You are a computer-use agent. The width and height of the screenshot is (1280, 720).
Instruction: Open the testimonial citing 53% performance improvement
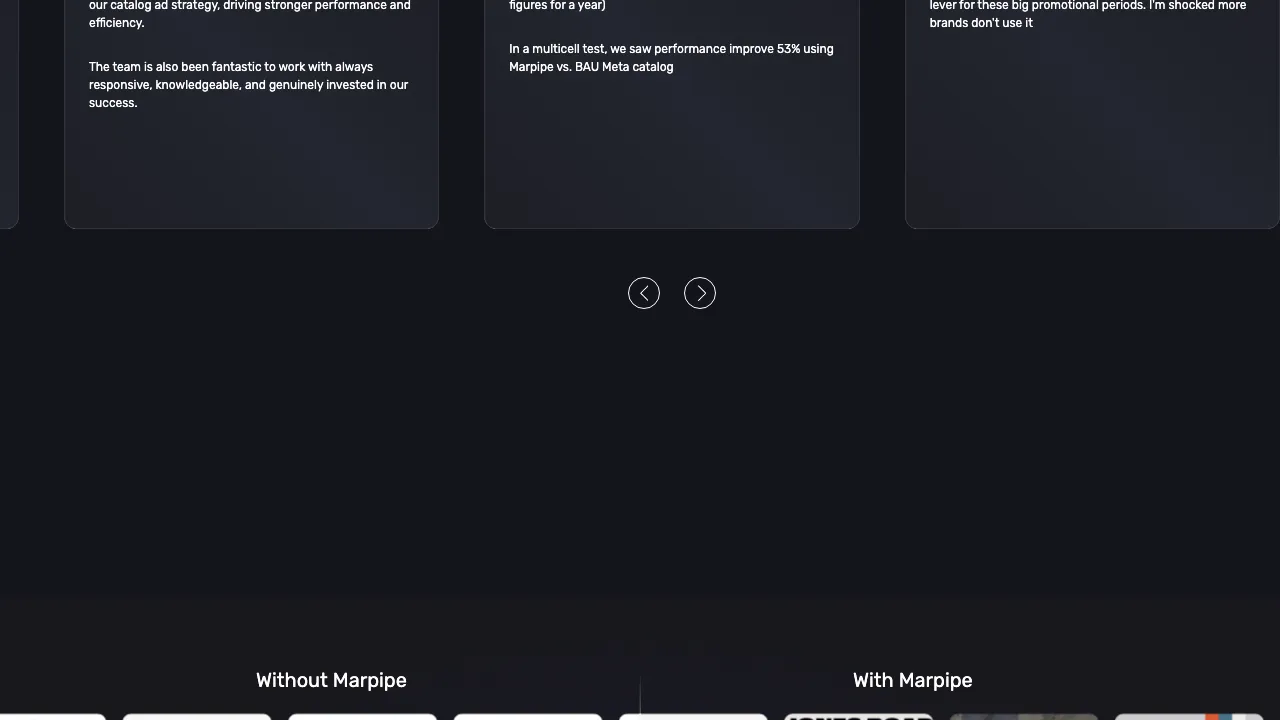[671, 57]
